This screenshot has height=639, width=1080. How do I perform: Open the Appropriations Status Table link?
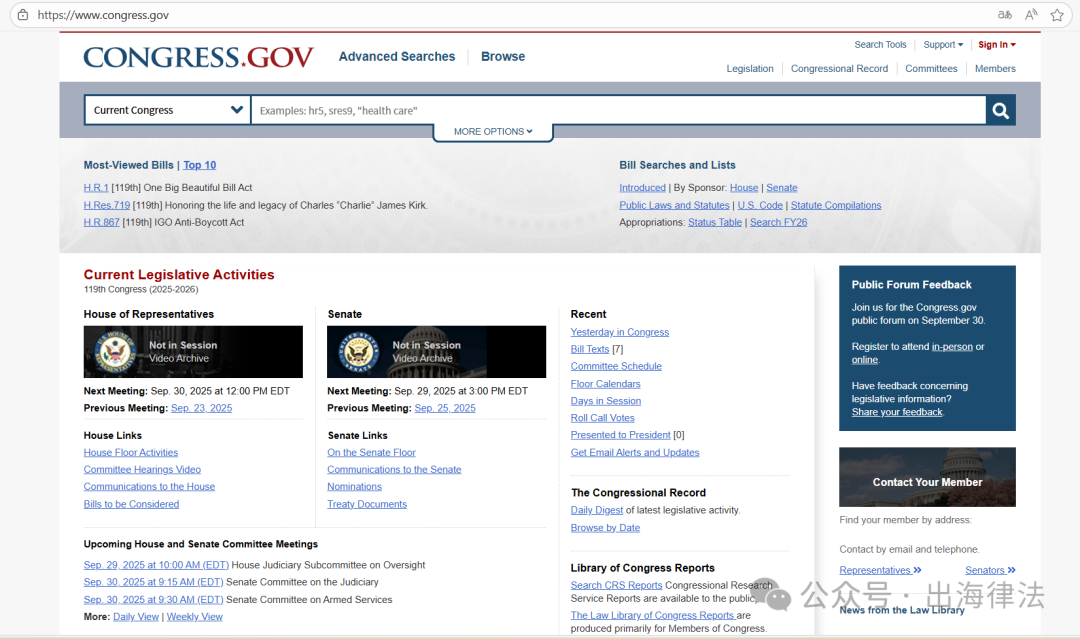(715, 222)
